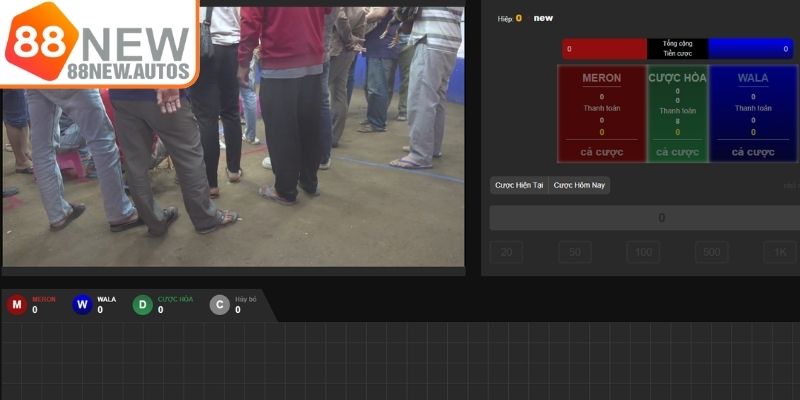
Task: Click the 88NEW logo in the corner
Action: coord(98,43)
